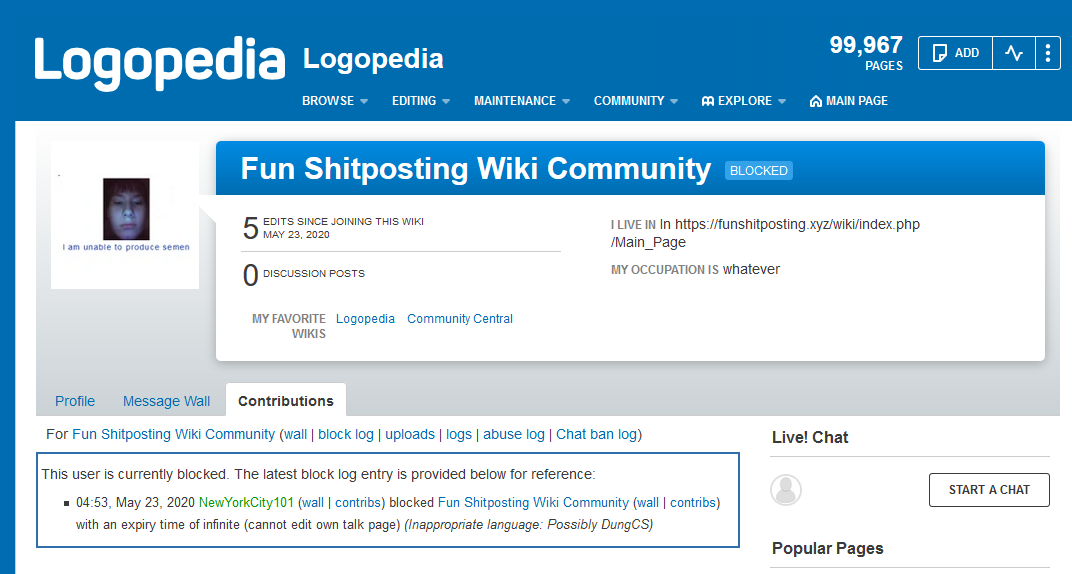Click the START A CHAT button
Viewport: 1072px width, 574px height.
(989, 489)
